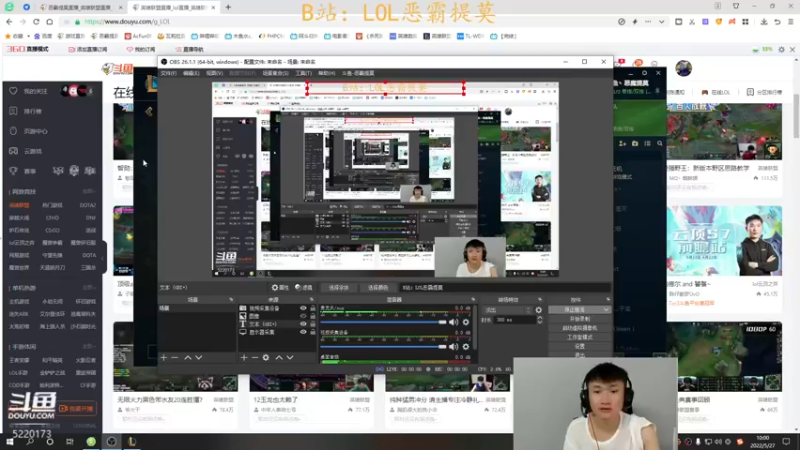Open OBS from the Windows taskbar
The height and width of the screenshot is (450, 800).
(x=111, y=441)
